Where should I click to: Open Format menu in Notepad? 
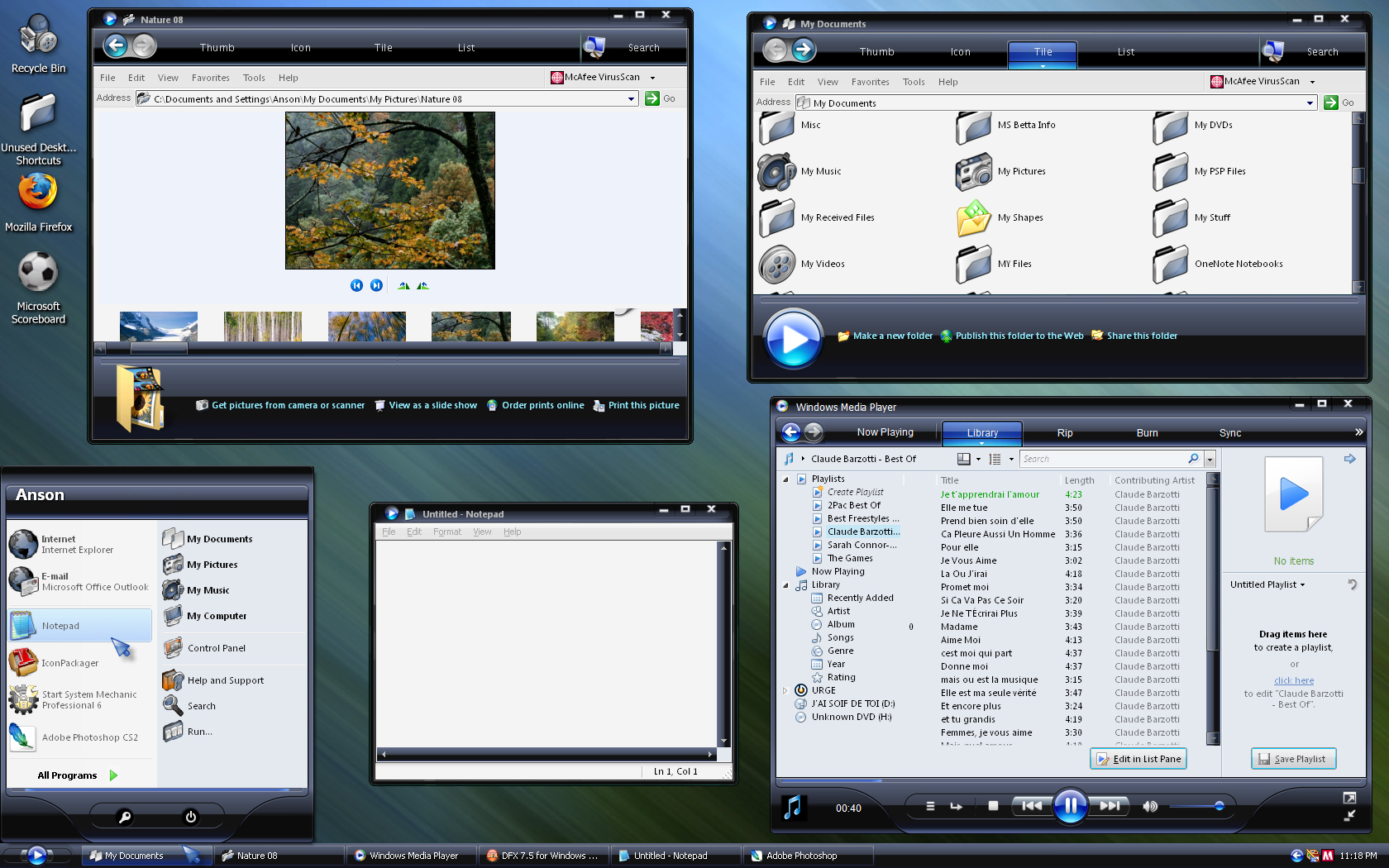click(447, 532)
